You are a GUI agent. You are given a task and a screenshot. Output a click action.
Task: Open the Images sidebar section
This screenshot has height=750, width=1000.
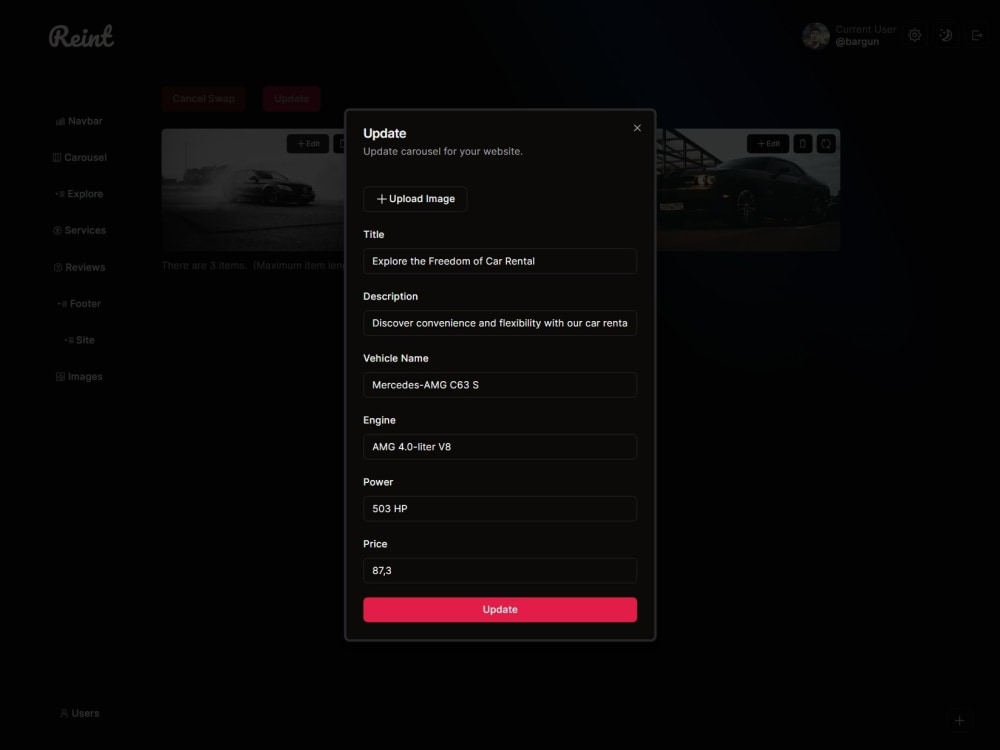[79, 376]
